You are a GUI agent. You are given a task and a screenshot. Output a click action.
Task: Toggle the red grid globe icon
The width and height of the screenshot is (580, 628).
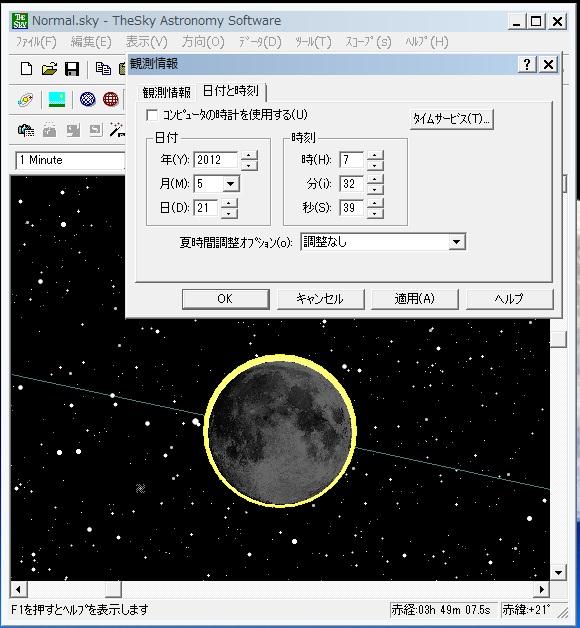[111, 99]
